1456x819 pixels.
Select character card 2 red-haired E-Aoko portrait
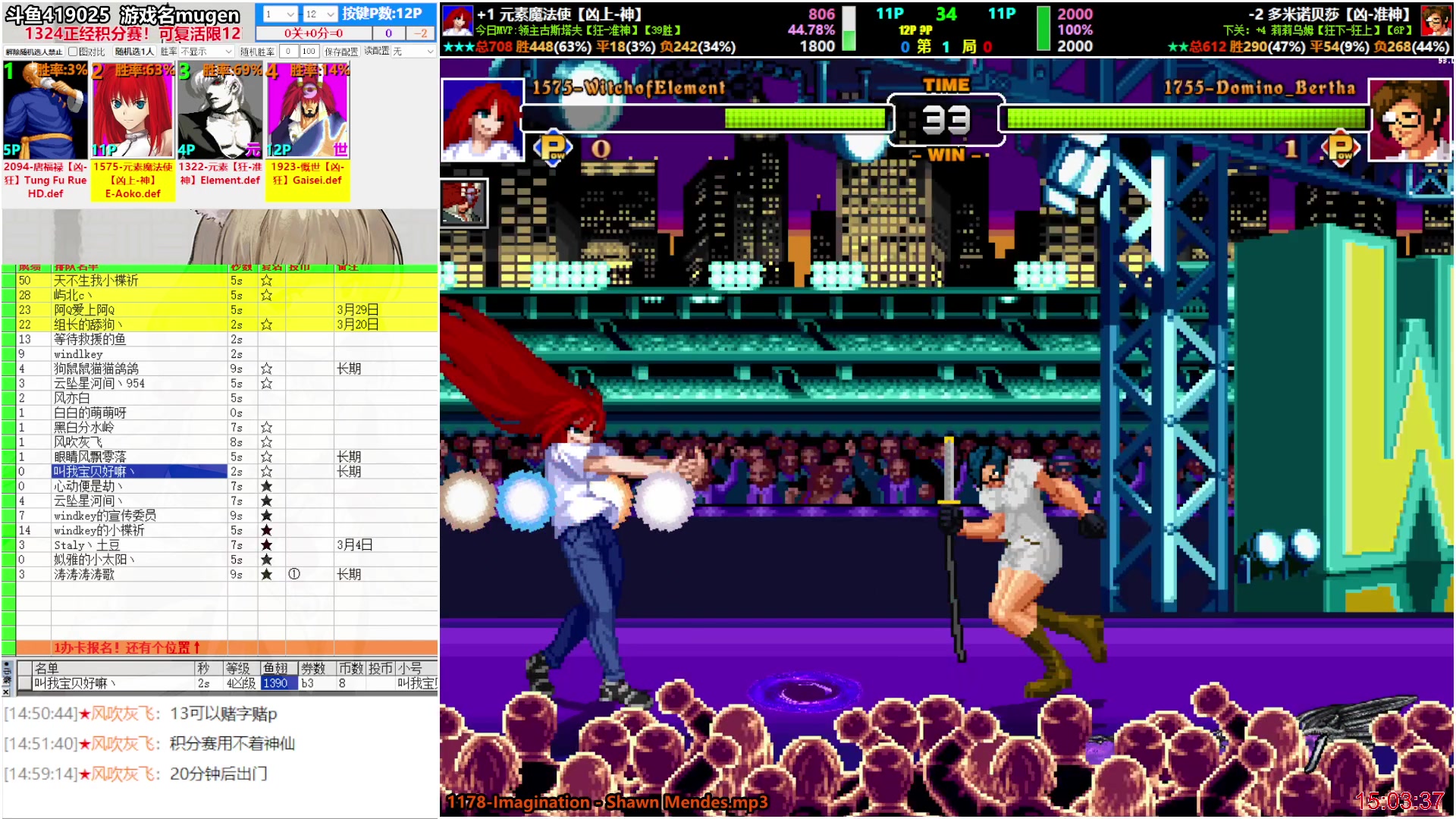click(133, 111)
